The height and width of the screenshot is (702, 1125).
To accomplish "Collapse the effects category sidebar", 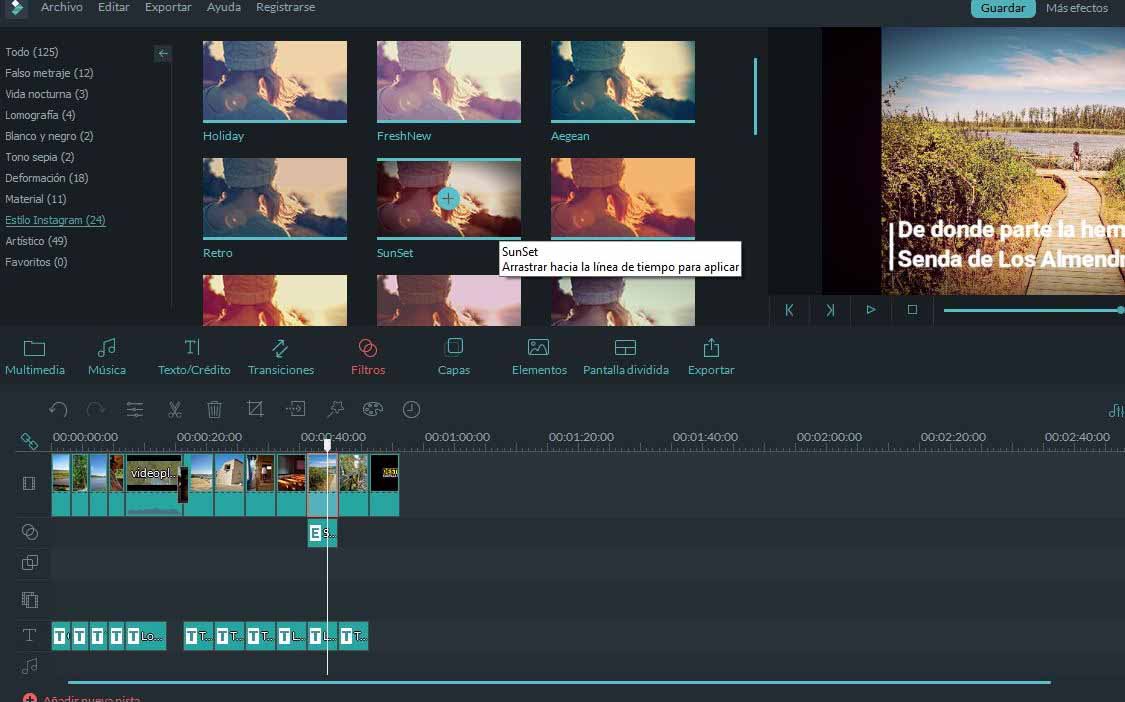I will click(x=162, y=53).
